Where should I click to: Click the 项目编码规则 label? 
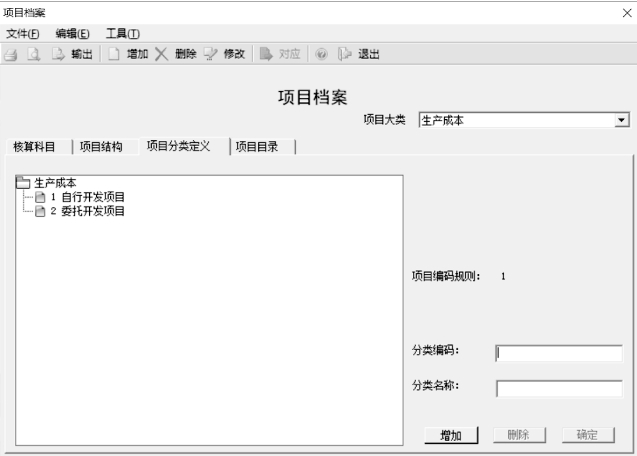[446, 276]
